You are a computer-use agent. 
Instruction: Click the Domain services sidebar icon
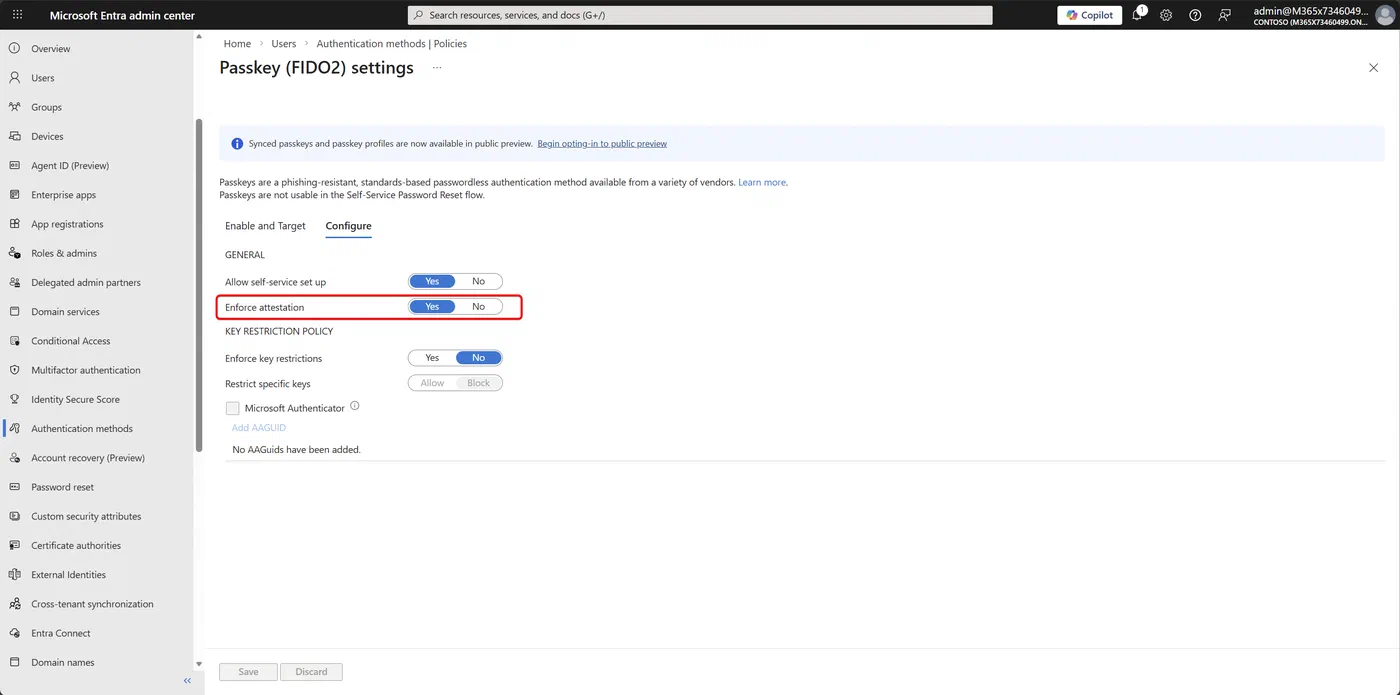[x=14, y=311]
